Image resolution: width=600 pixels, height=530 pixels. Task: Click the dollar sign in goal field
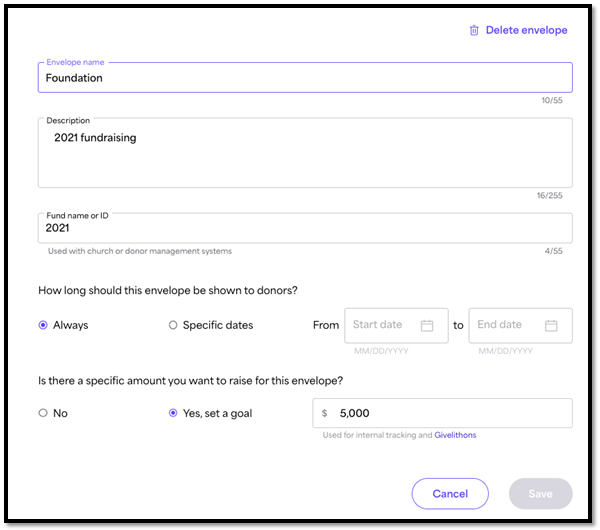pyautogui.click(x=324, y=413)
